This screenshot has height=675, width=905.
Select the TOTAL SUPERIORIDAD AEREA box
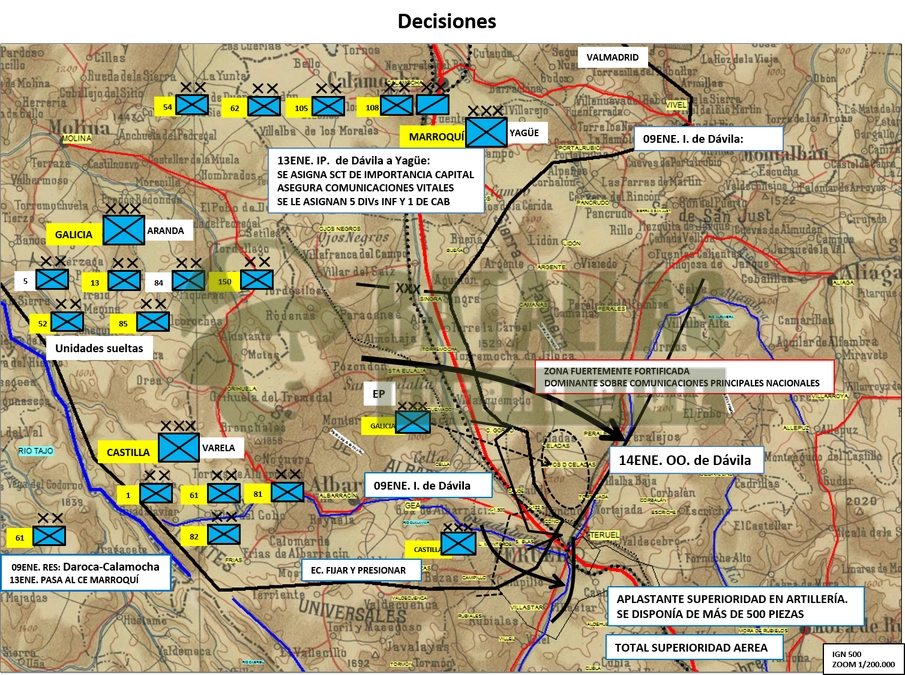(x=694, y=647)
